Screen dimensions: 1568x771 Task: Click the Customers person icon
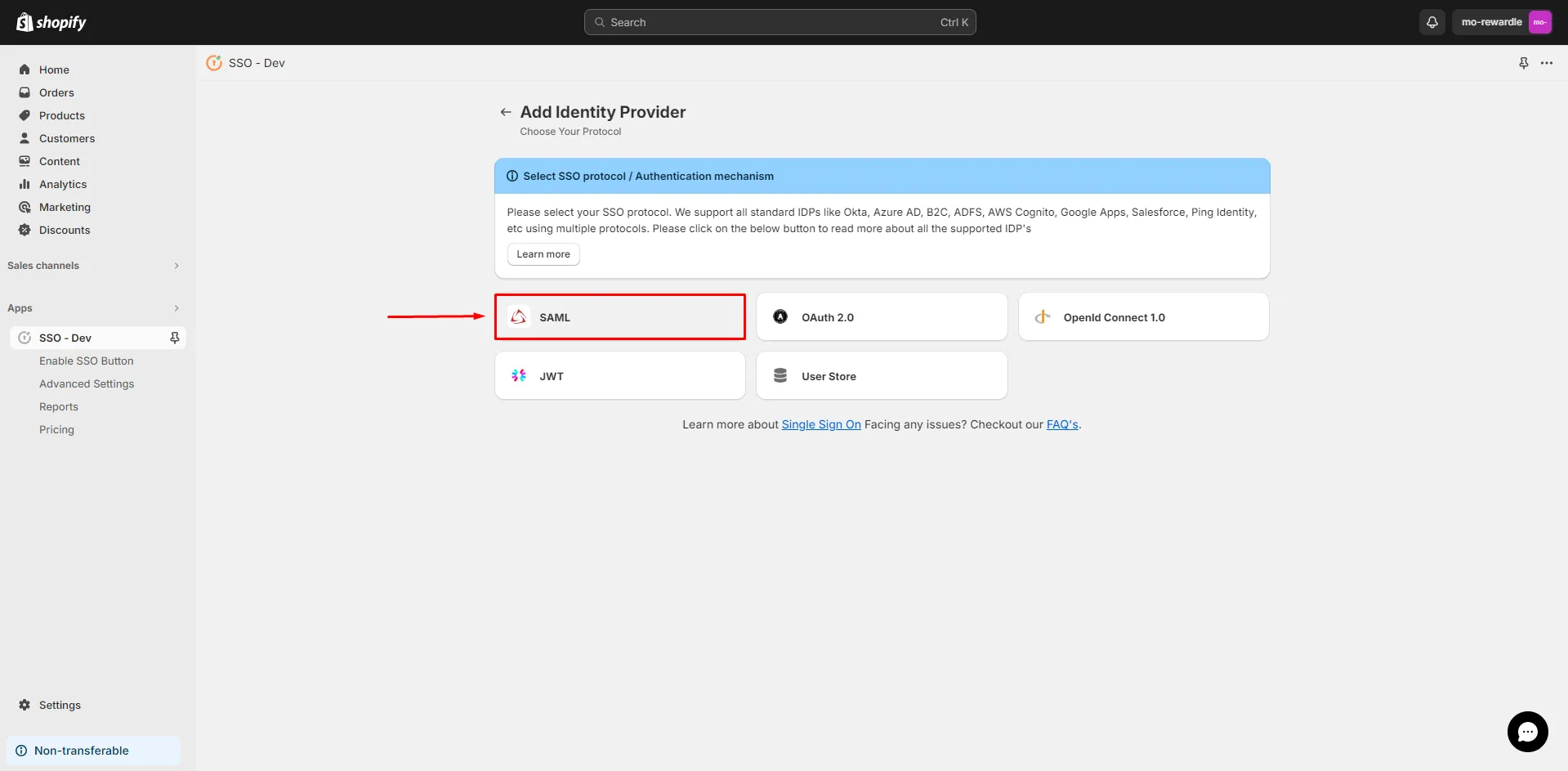(25, 138)
